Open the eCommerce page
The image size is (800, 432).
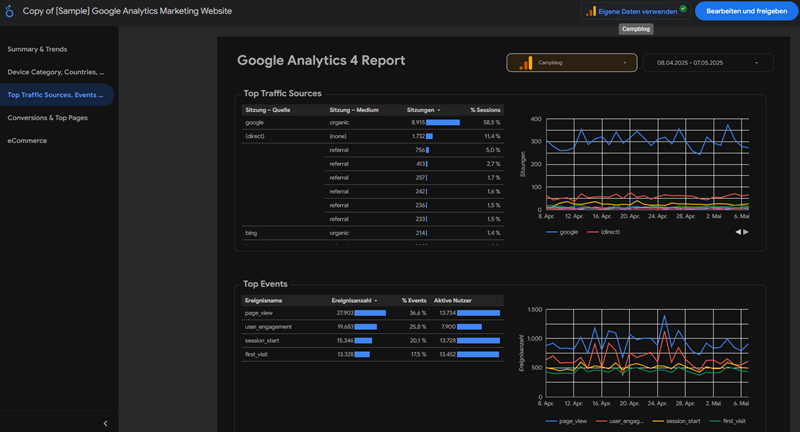coord(27,141)
